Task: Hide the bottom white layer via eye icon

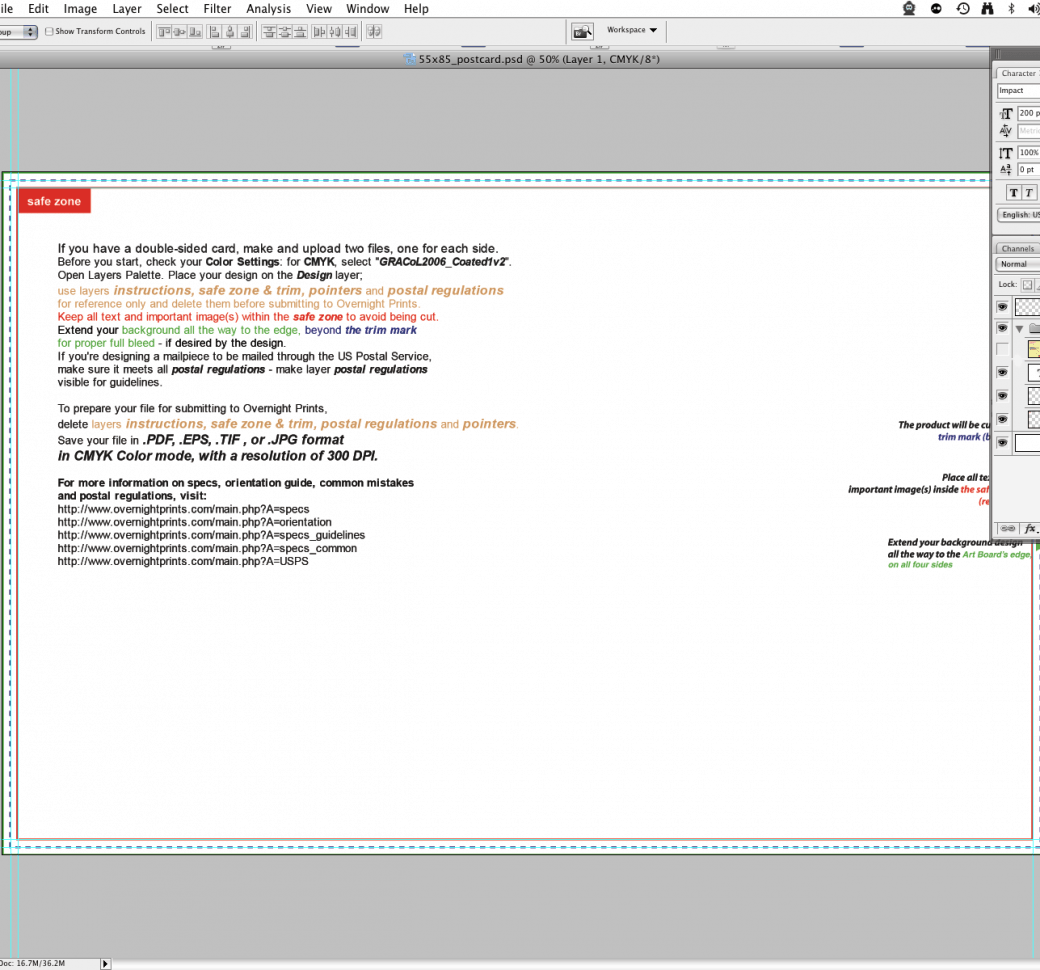Action: pyautogui.click(x=1002, y=442)
